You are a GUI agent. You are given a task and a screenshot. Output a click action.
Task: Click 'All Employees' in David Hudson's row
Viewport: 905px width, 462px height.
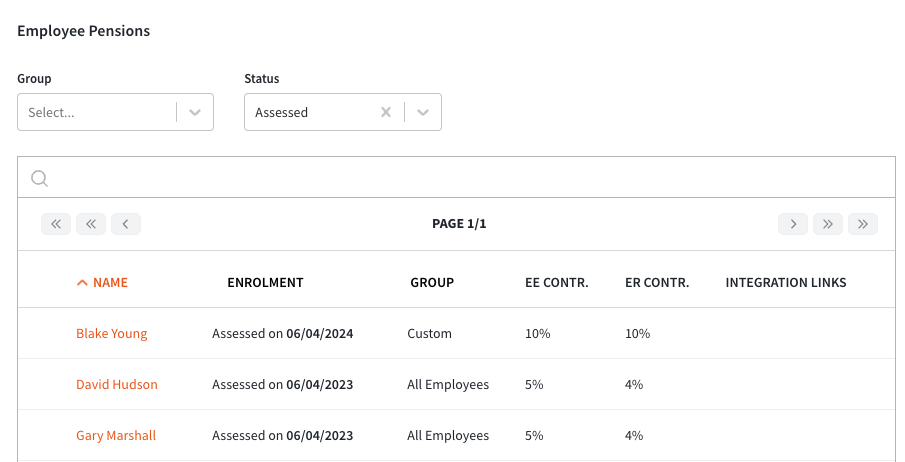448,385
